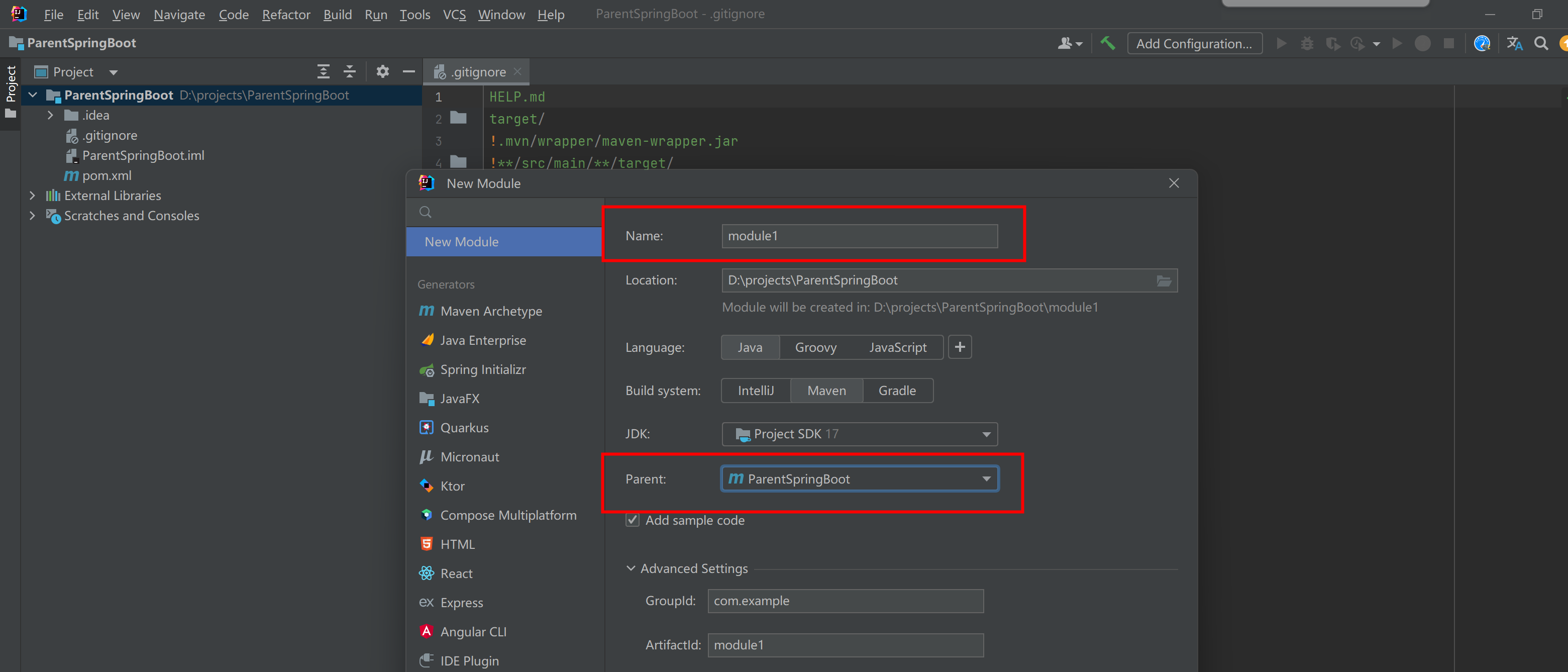
Task: Open the File menu
Action: (54, 14)
